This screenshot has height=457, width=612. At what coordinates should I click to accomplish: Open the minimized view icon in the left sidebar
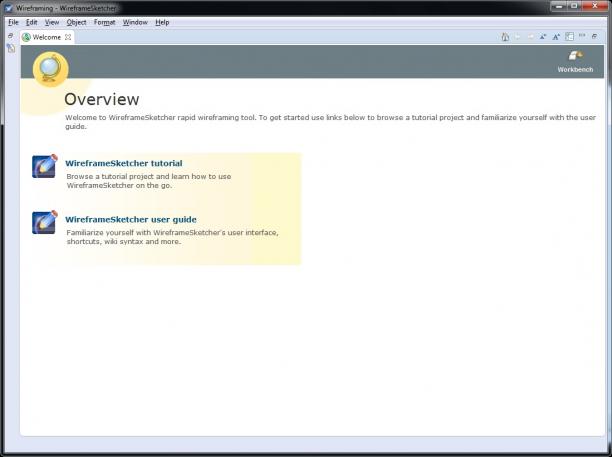pos(11,48)
